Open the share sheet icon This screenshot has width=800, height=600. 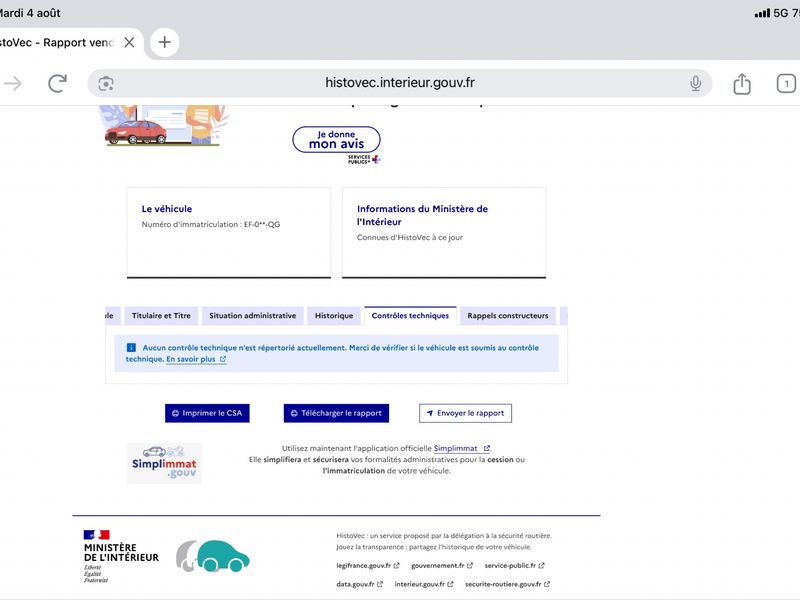pyautogui.click(x=742, y=84)
